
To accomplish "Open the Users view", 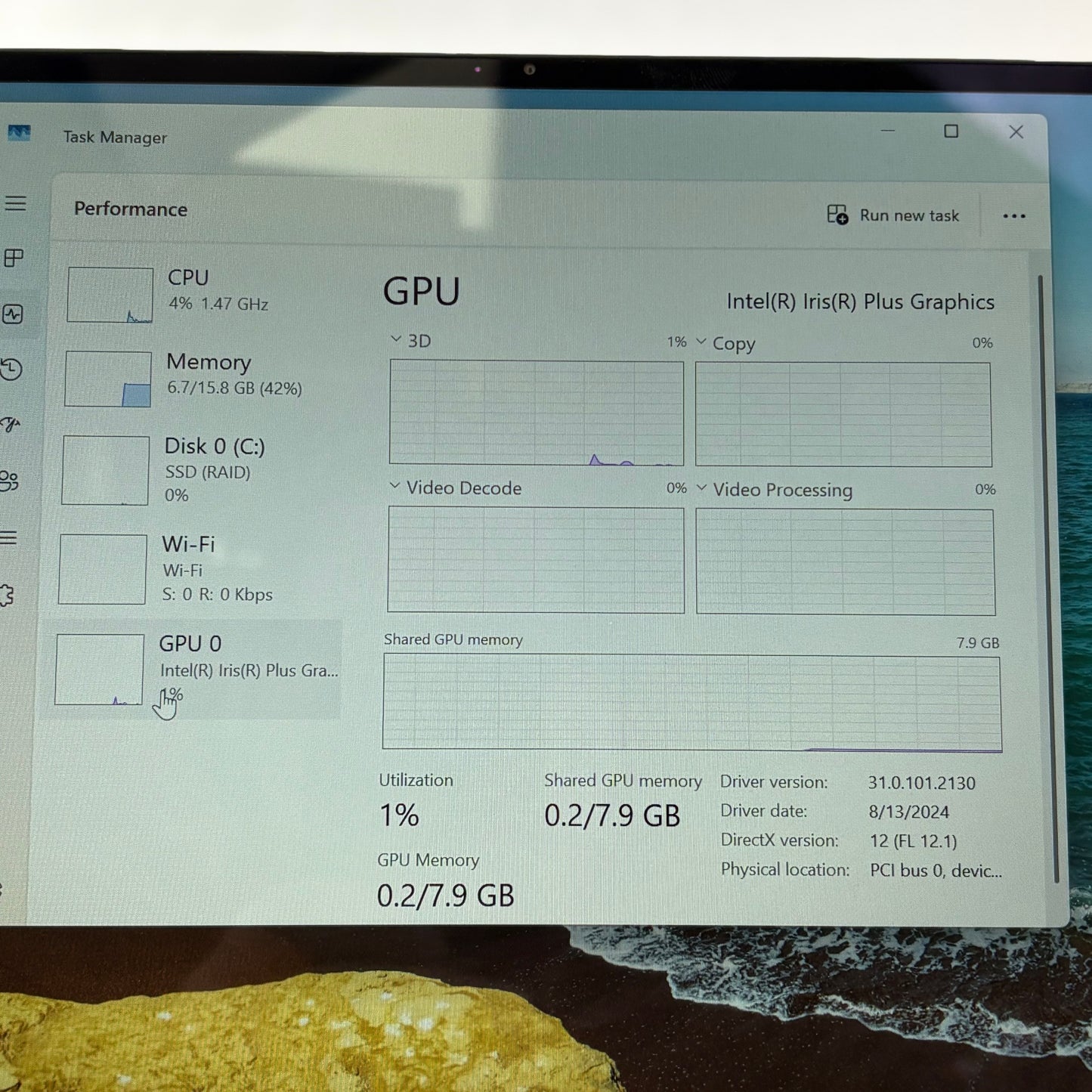I will (11, 479).
